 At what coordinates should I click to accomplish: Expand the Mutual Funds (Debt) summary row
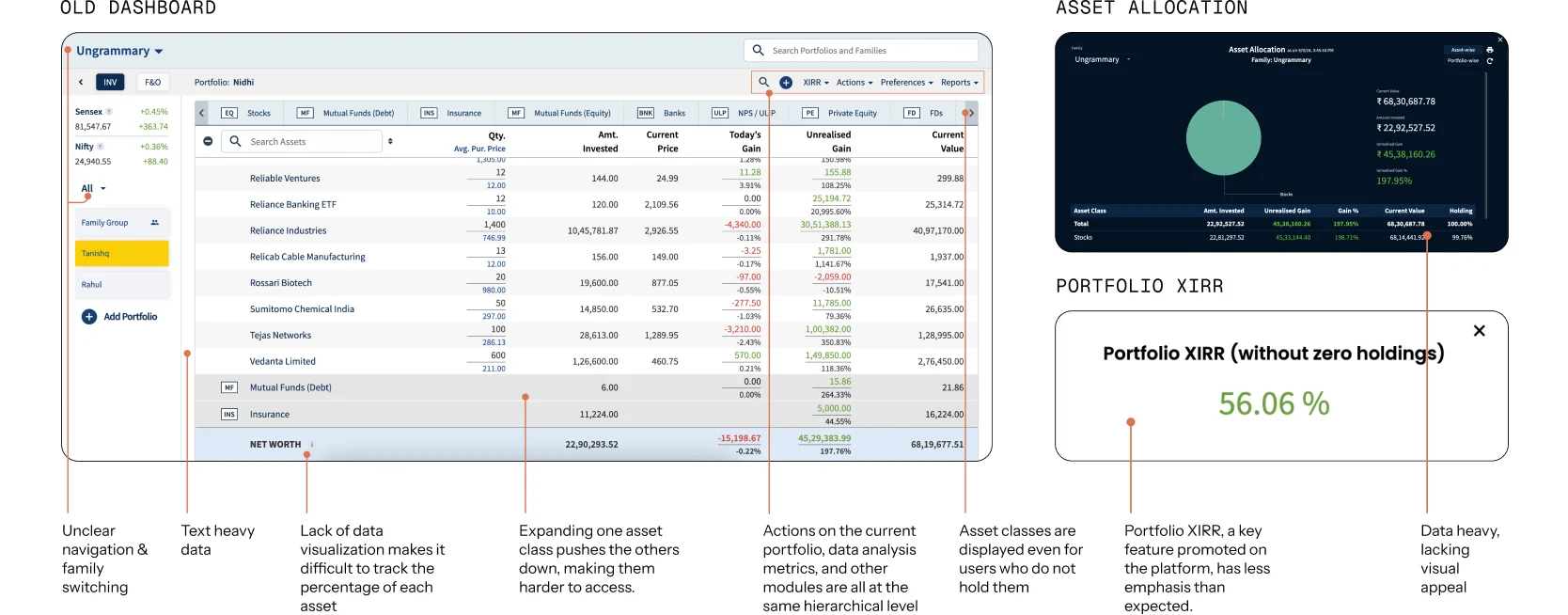[x=587, y=387]
